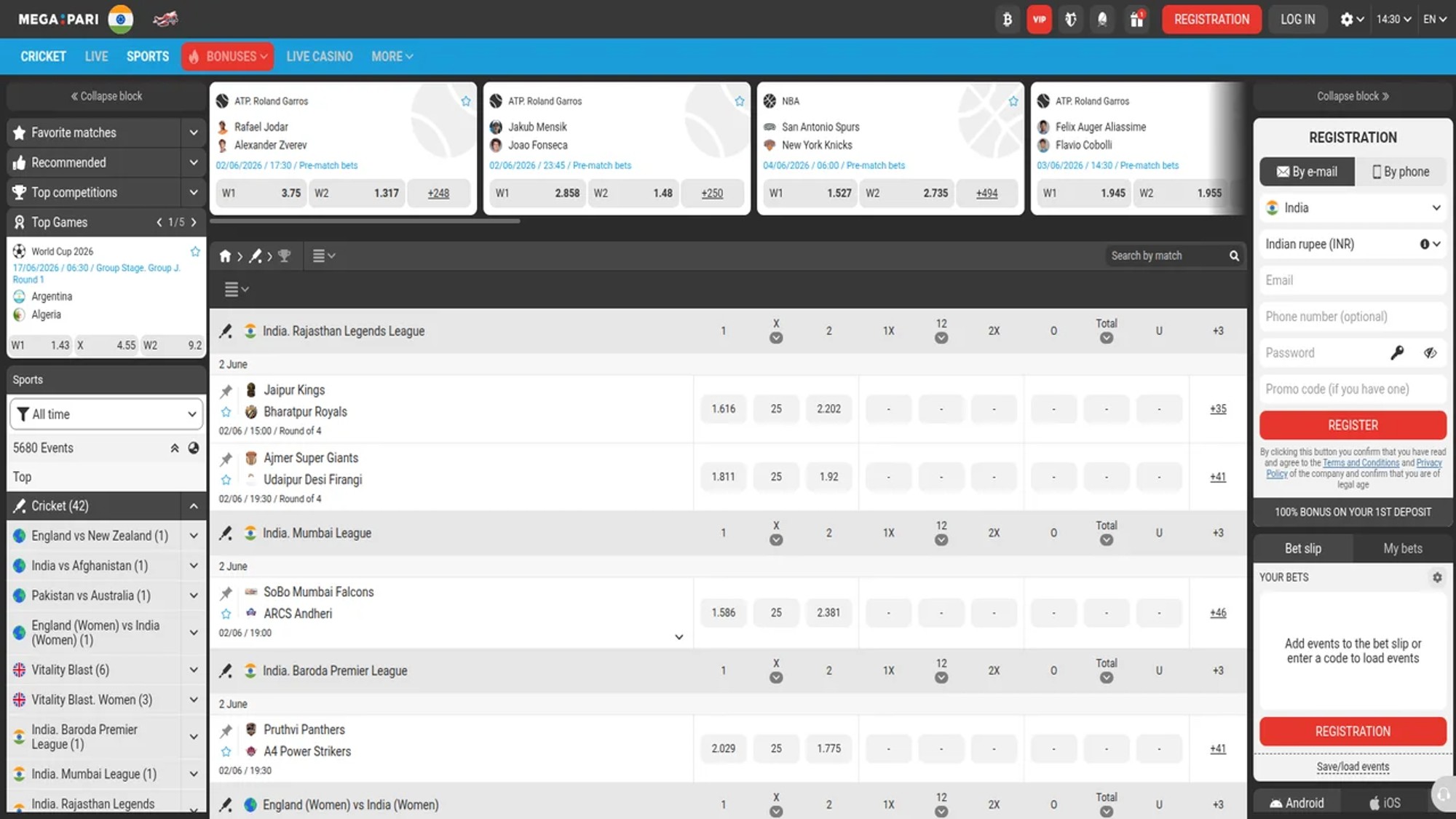The height and width of the screenshot is (819, 1456).
Task: Open the MORE menu
Action: [392, 57]
